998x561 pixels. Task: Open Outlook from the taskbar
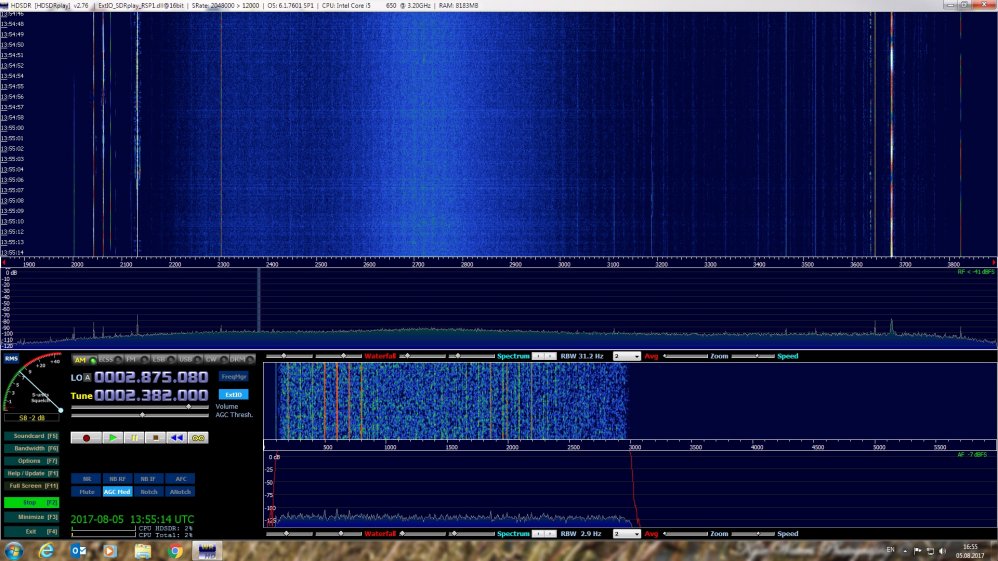78,551
